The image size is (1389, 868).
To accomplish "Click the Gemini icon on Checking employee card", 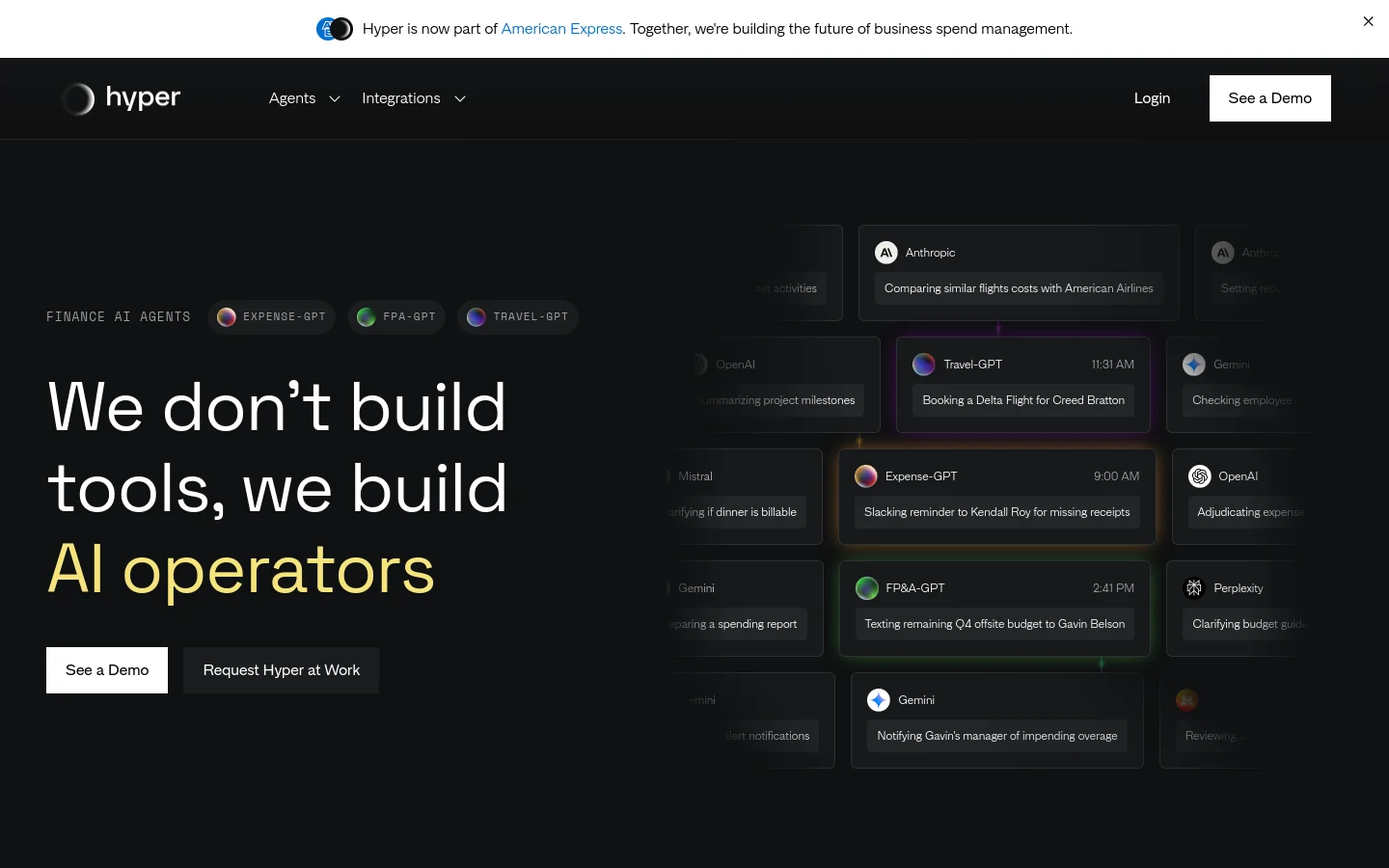I will pyautogui.click(x=1194, y=365).
